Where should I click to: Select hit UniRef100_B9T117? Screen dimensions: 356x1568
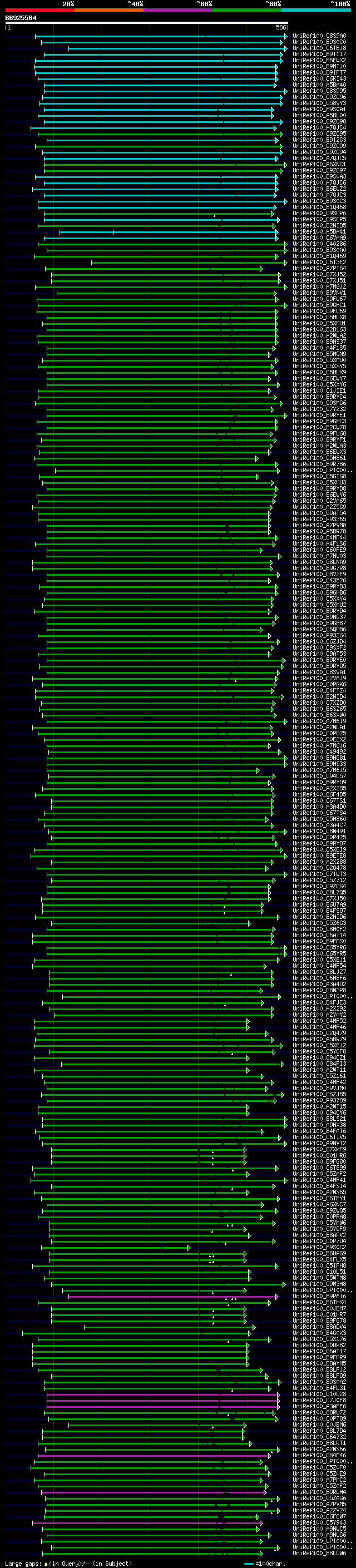[x=319, y=54]
